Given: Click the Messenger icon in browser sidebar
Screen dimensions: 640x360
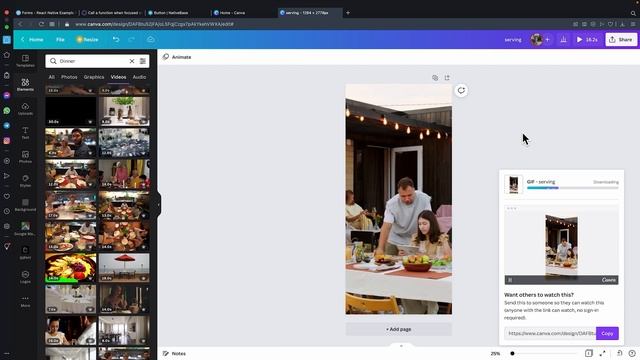Looking at the screenshot, I should pos(7,96).
